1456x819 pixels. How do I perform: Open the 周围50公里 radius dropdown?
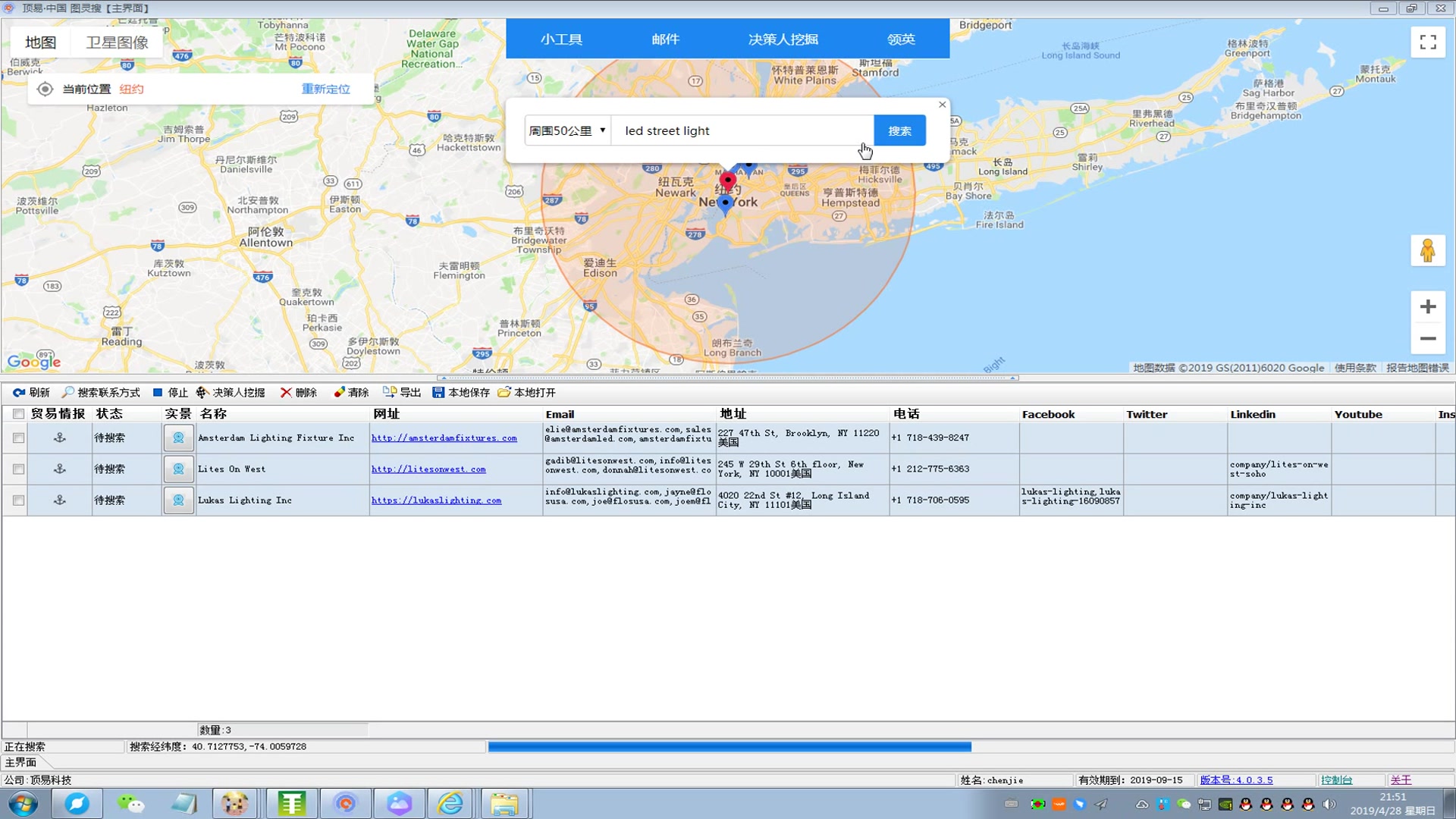(567, 130)
